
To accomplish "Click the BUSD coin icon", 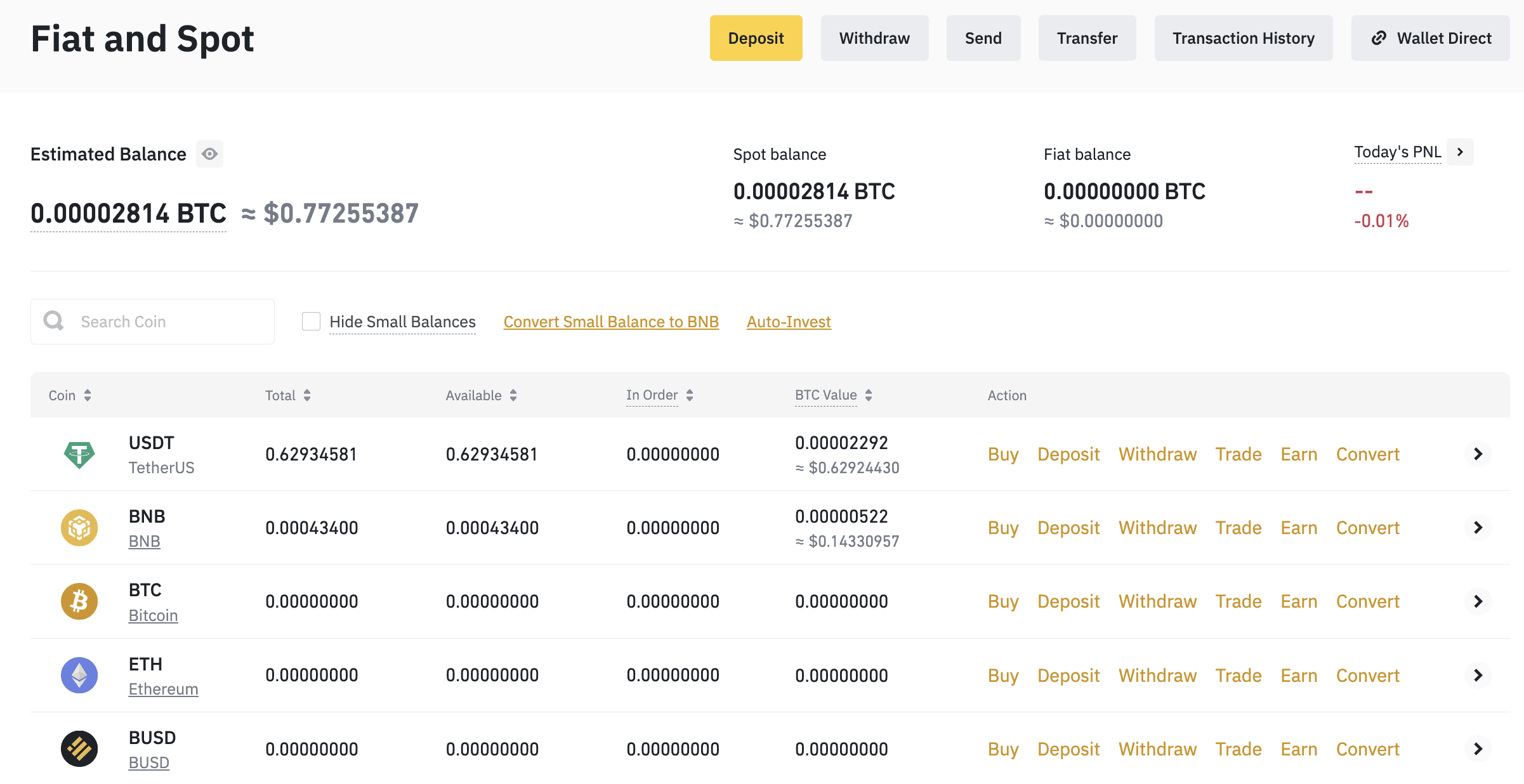I will (79, 748).
